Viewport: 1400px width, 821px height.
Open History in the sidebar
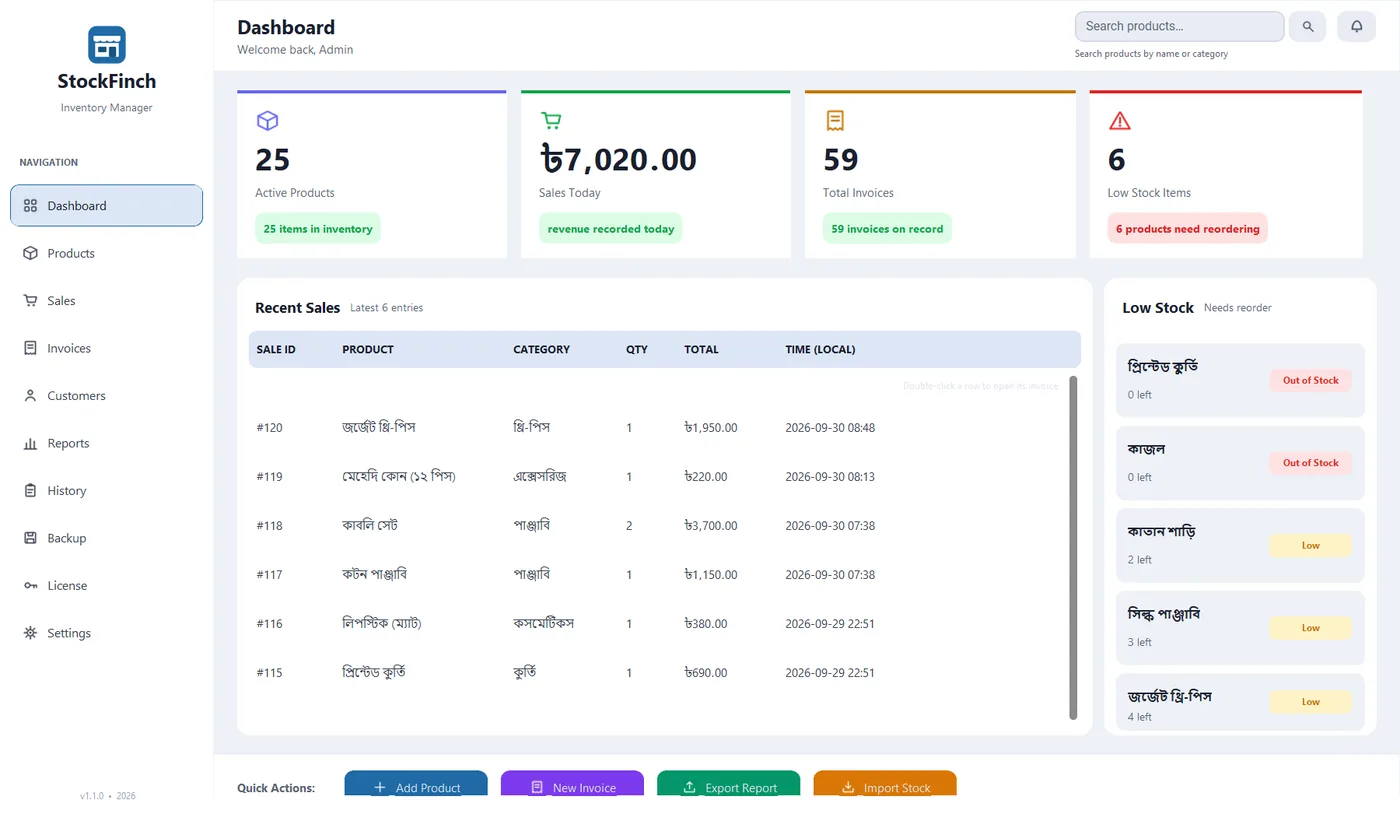(x=107, y=490)
